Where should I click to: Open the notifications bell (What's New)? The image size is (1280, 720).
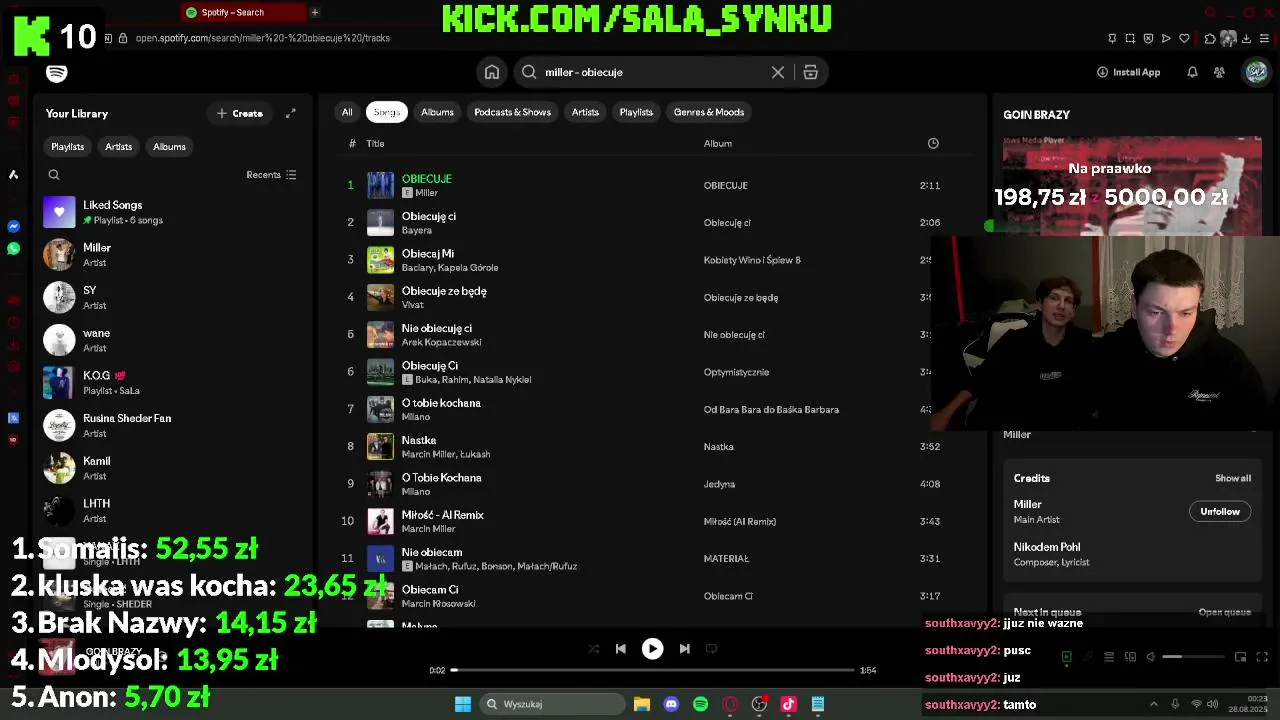click(1192, 72)
